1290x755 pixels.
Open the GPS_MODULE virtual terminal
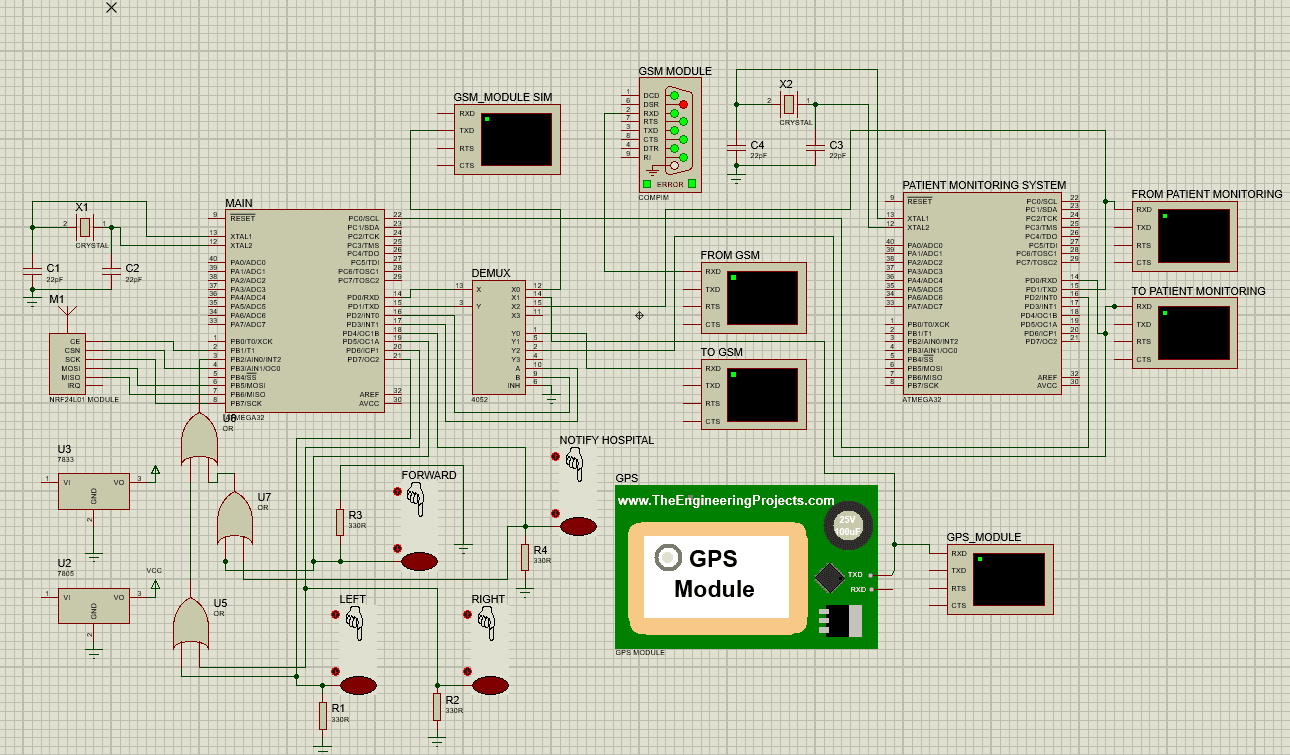click(x=1000, y=579)
